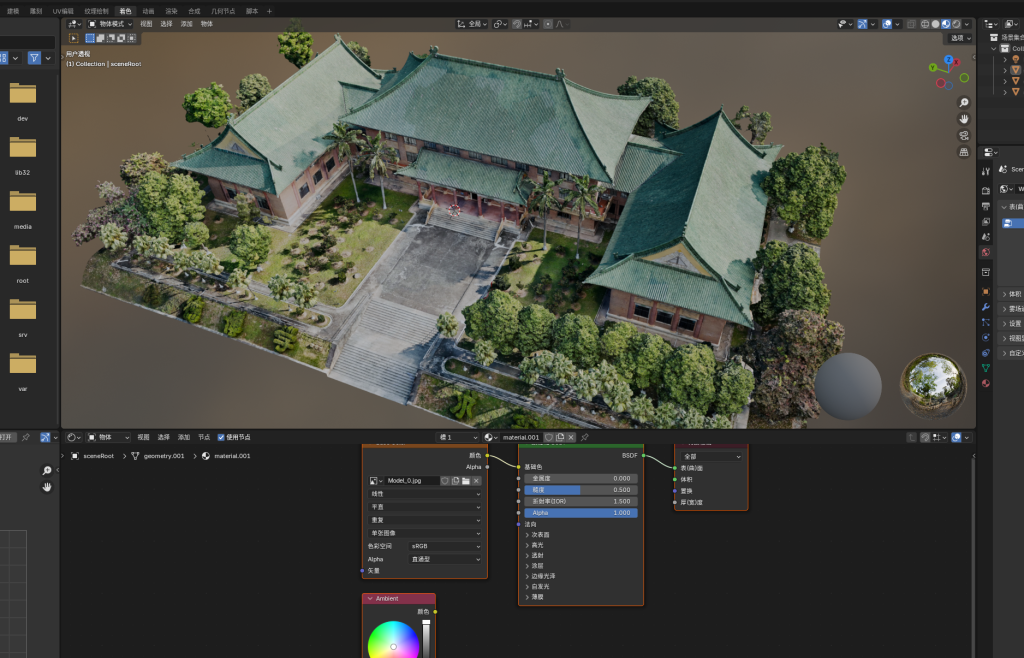Unlink the Model_0.jpg image with the X icon
This screenshot has width=1024, height=658.
[477, 481]
